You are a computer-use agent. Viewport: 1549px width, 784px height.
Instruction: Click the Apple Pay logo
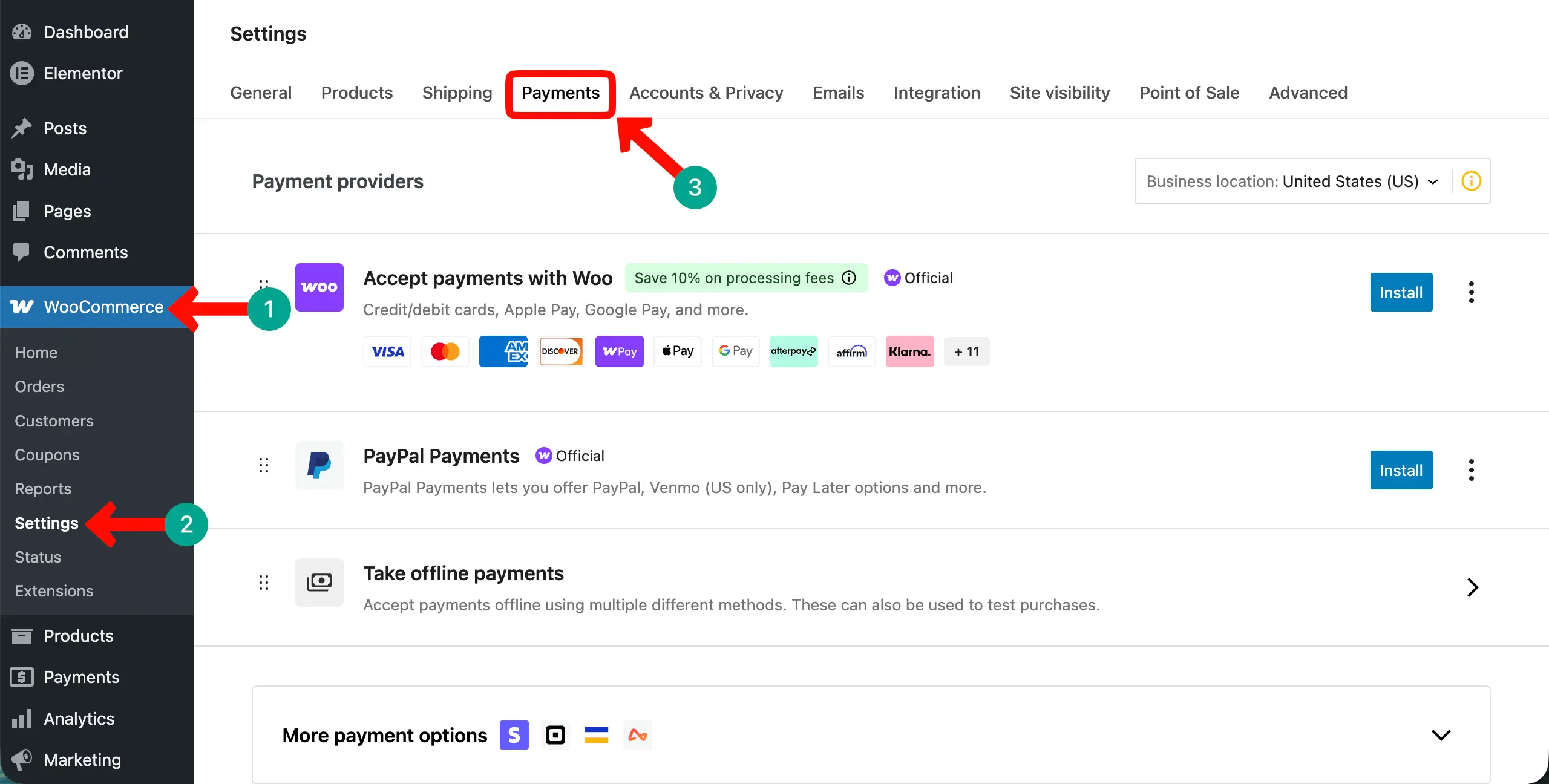[678, 351]
